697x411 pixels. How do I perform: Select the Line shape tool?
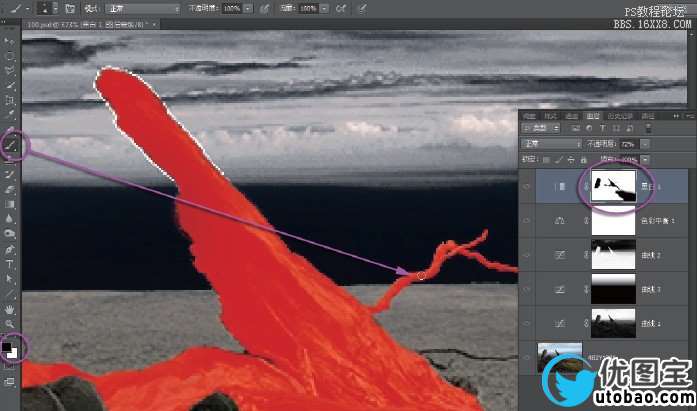point(9,294)
